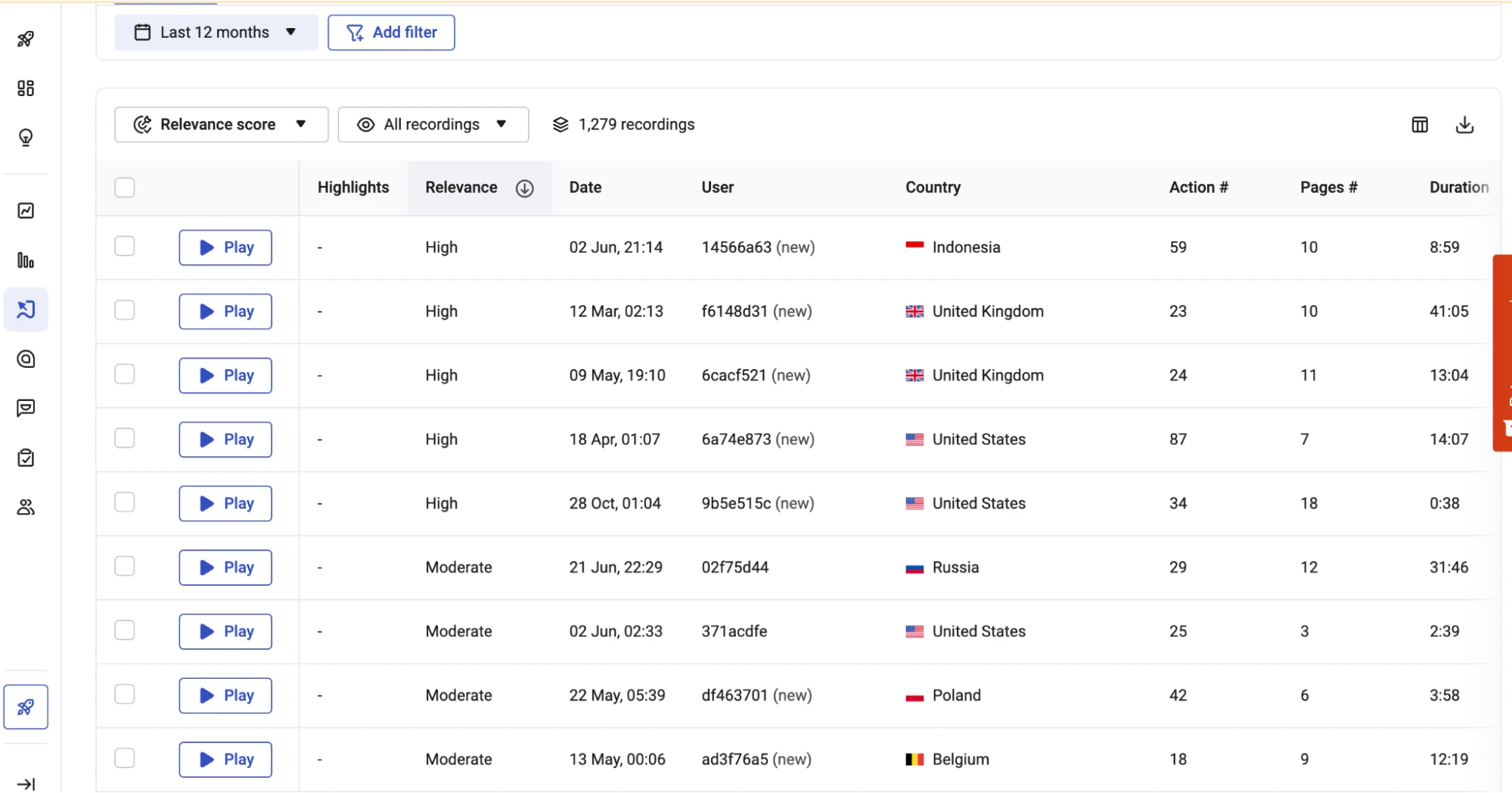1512x793 pixels.
Task: Check the Russia recording row checkbox
Action: pyautogui.click(x=125, y=566)
